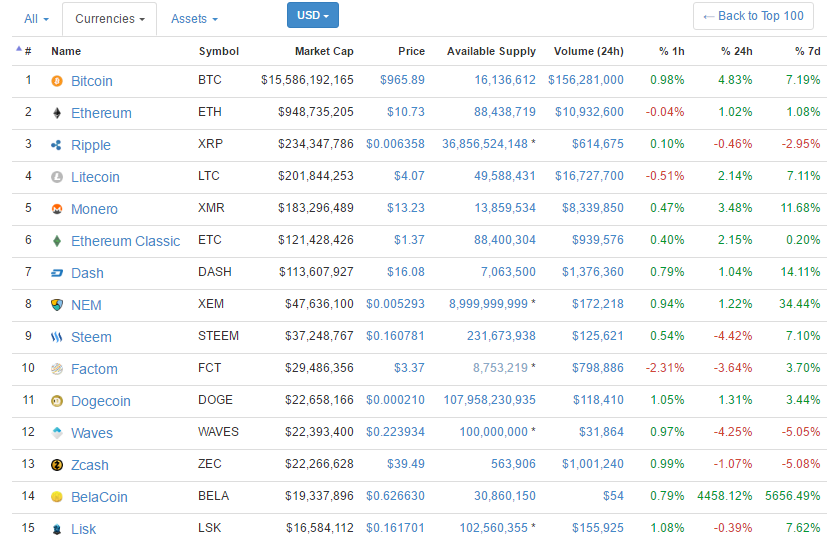Viewport: 836px width, 543px height.
Task: Sort by the % 24h column header
Action: click(736, 51)
